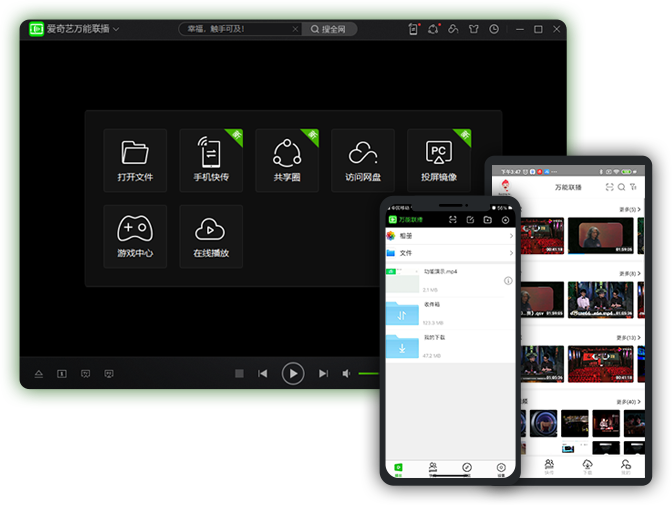Open the 共享圈 sharing circle

pos(287,160)
